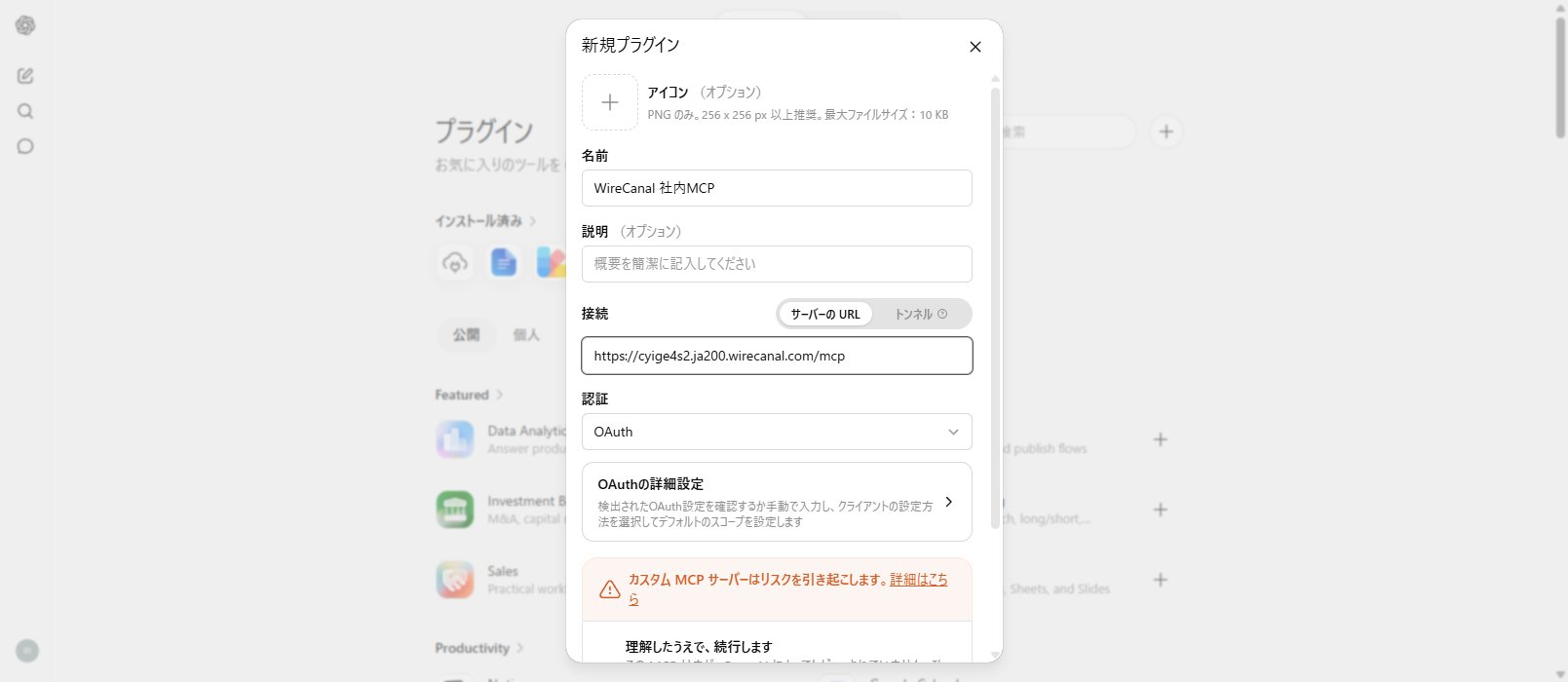Click the PNG のみ file size hint text
1568x682 pixels.
pos(798,115)
